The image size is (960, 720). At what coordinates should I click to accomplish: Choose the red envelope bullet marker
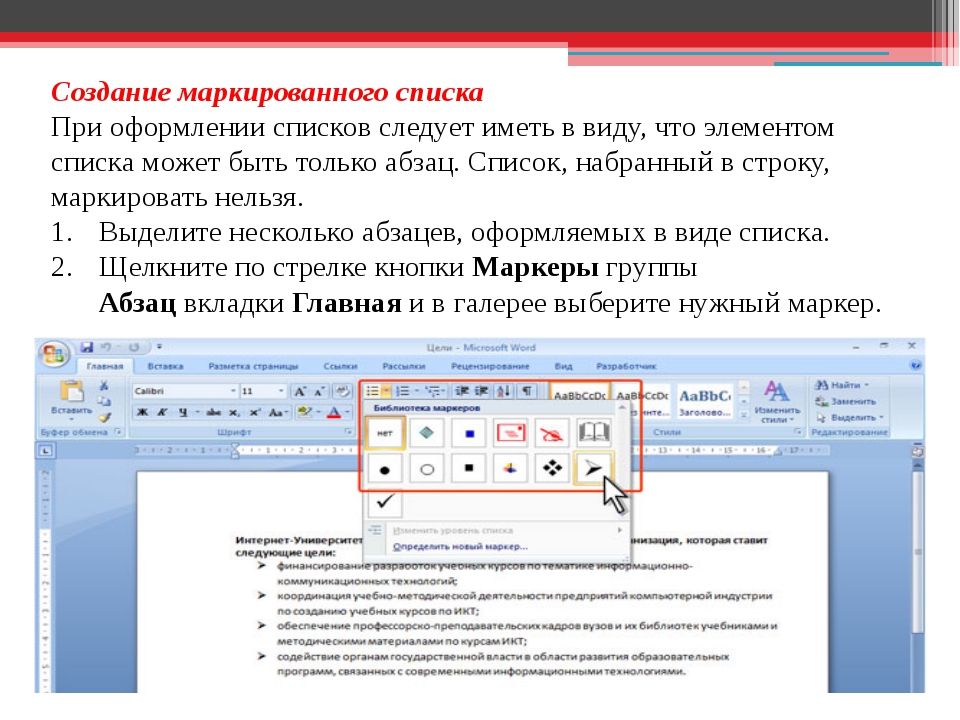[511, 433]
